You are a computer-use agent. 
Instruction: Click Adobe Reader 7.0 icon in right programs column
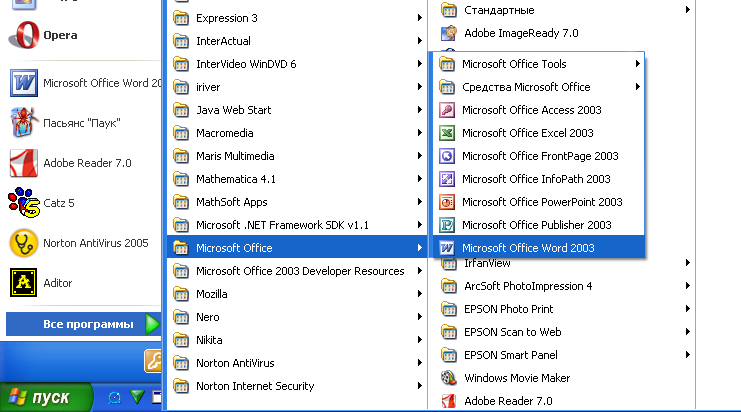click(x=449, y=401)
